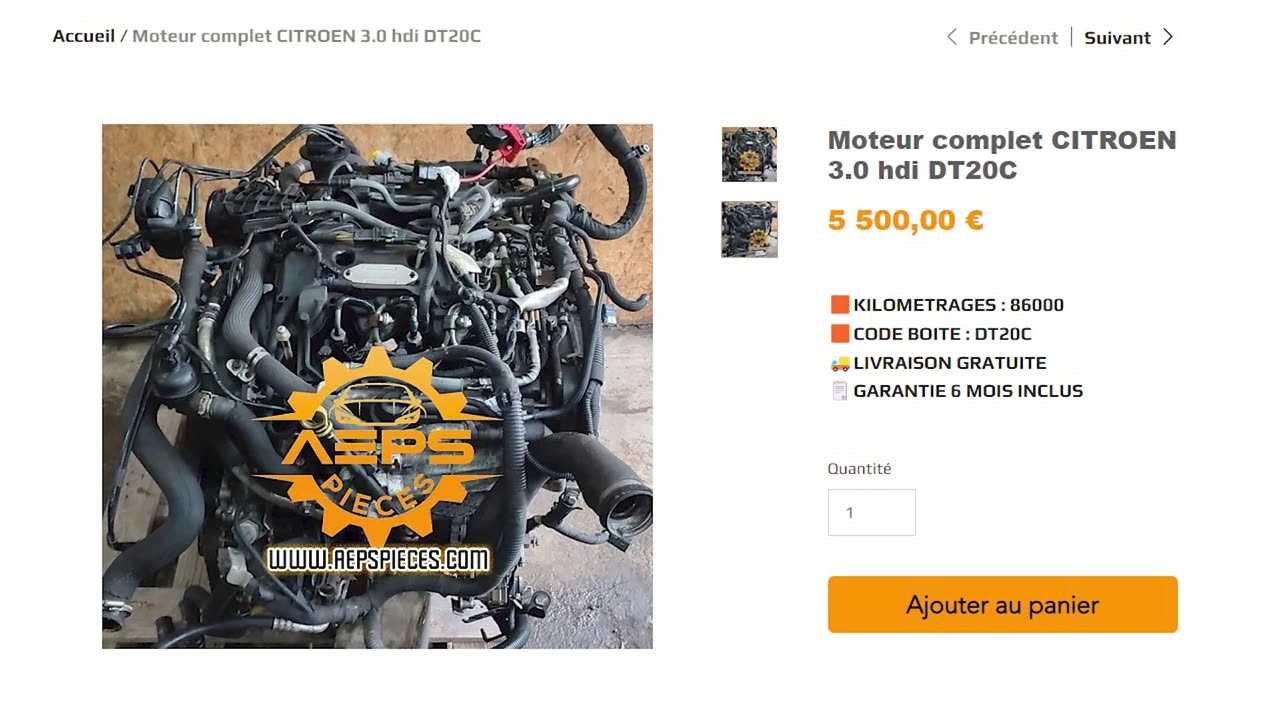Click the orange square beside CODE BOITE
This screenshot has height=720, width=1280.
840,334
